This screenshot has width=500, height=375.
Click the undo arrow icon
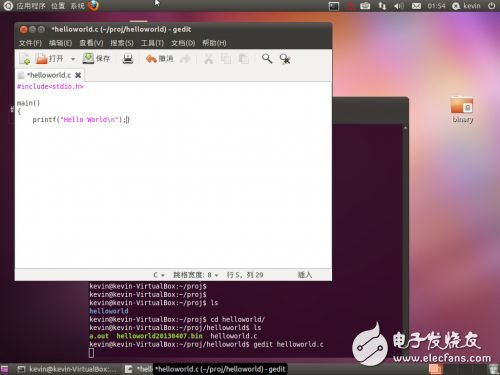[x=151, y=59]
